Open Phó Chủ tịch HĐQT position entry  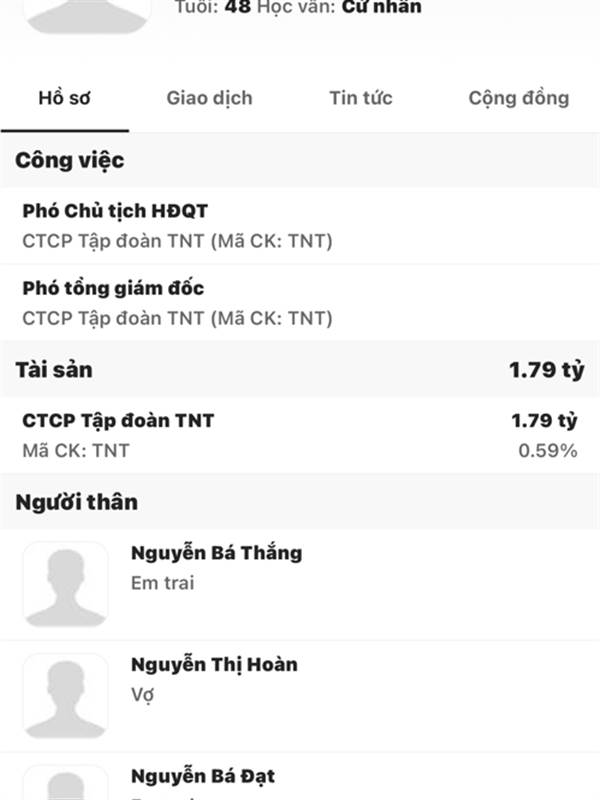coord(300,226)
